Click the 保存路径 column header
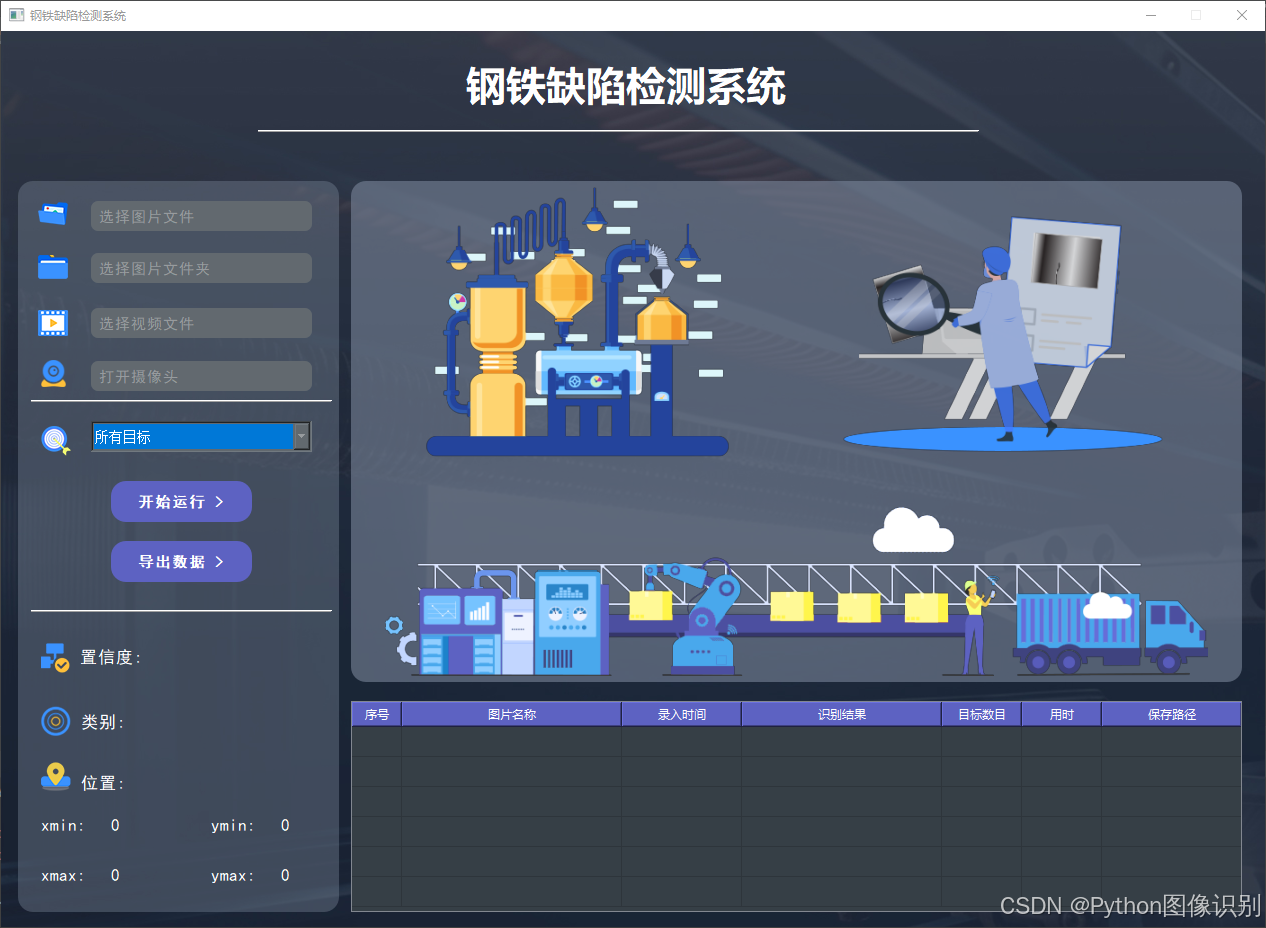This screenshot has height=928, width=1266. click(1171, 712)
